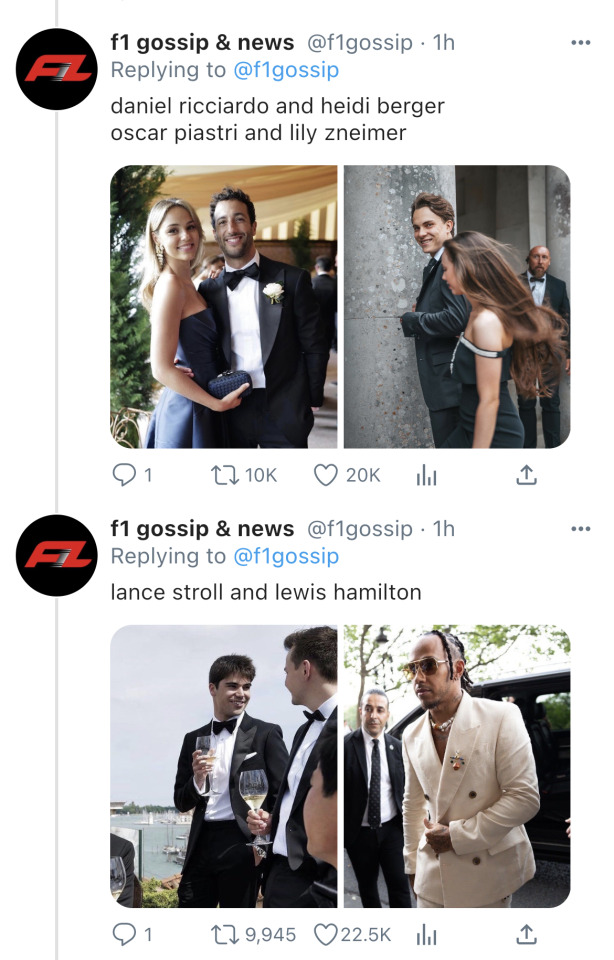Image resolution: width=614 pixels, height=960 pixels.
Task: Open more options on first tweet
Action: (x=580, y=43)
